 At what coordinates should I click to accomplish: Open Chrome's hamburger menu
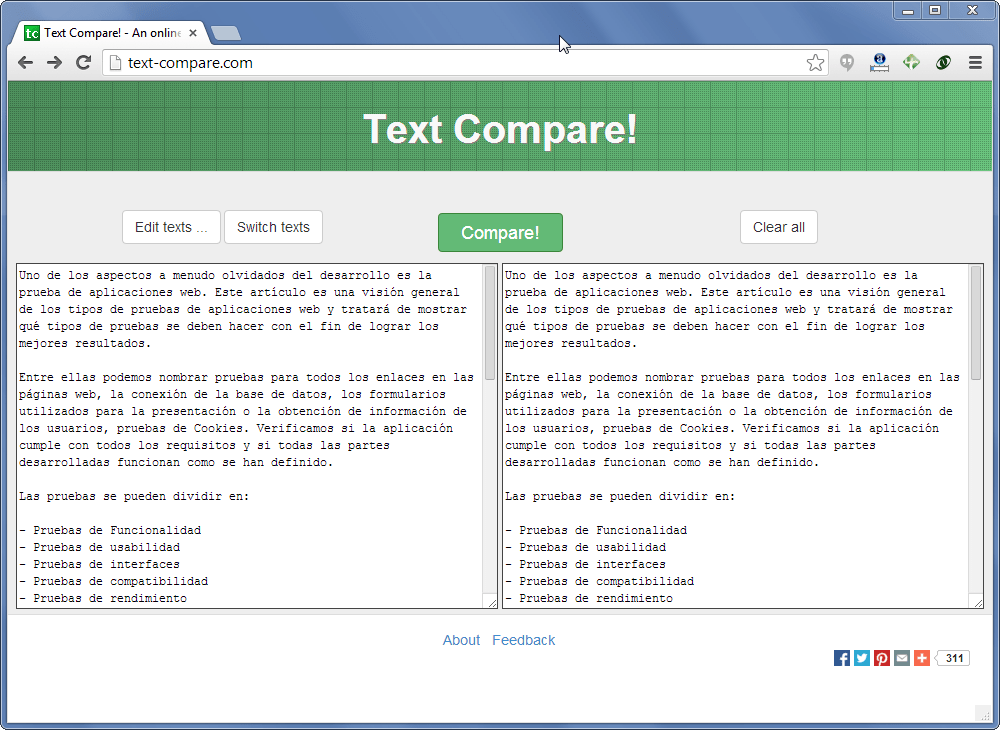(975, 62)
